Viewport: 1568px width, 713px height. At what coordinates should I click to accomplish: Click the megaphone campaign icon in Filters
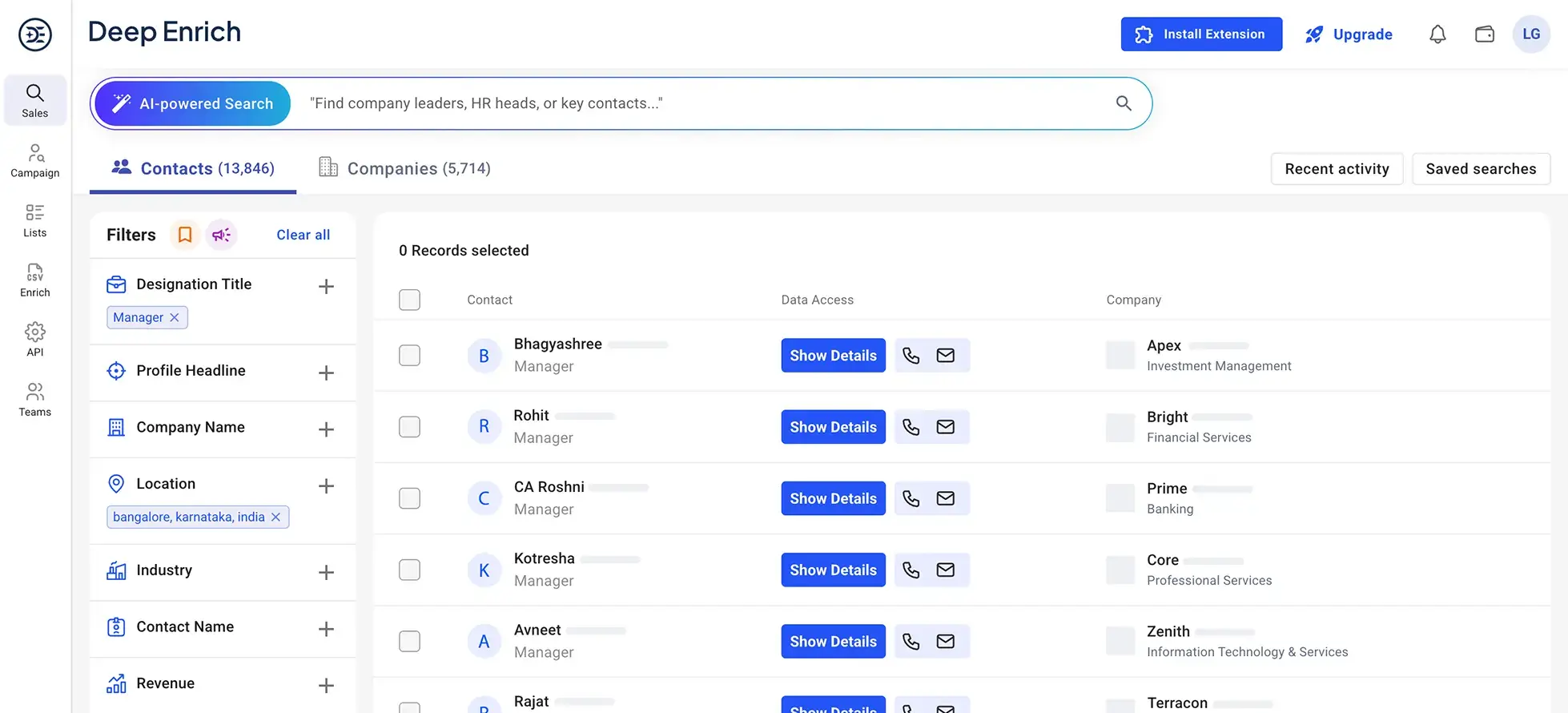[222, 235]
